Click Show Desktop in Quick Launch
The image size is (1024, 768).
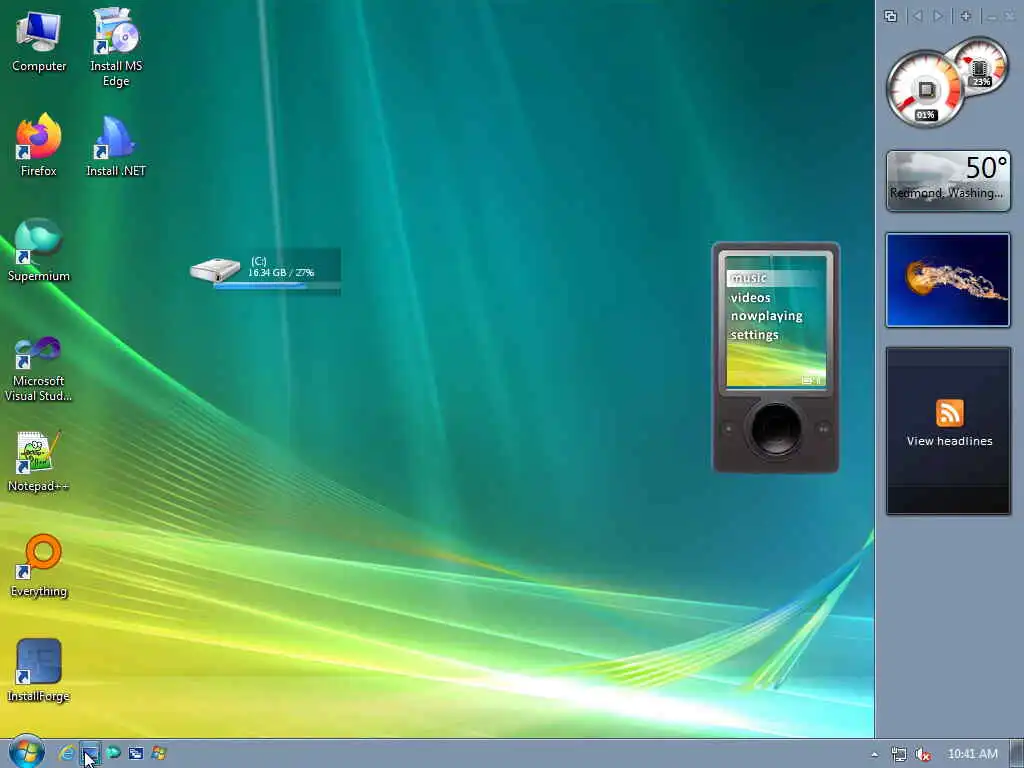click(x=89, y=753)
